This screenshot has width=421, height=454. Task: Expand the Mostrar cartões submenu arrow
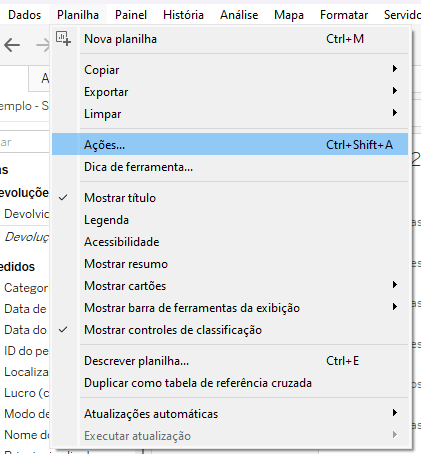click(x=395, y=285)
